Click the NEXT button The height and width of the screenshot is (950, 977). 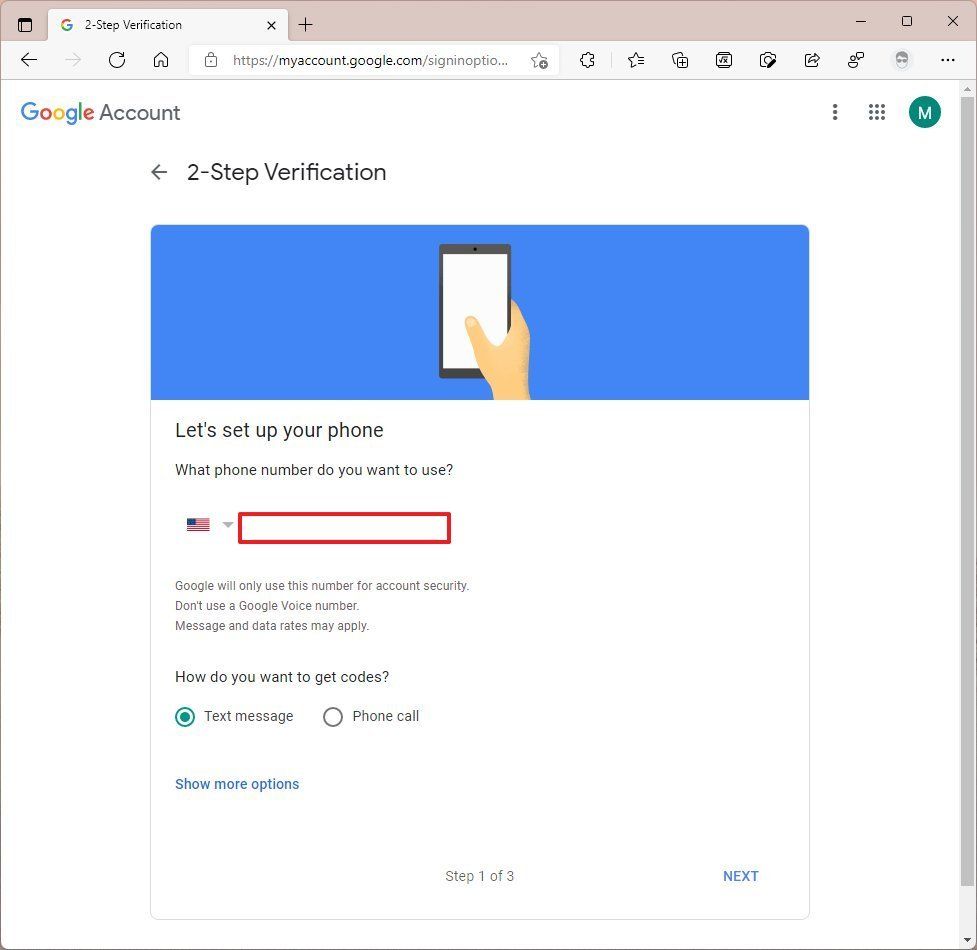[x=740, y=876]
